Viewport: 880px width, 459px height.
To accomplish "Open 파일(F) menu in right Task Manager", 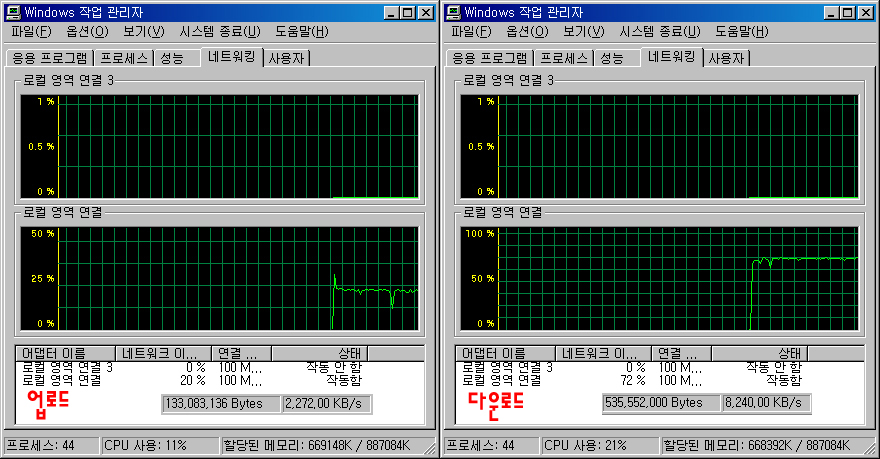I will coord(471,31).
